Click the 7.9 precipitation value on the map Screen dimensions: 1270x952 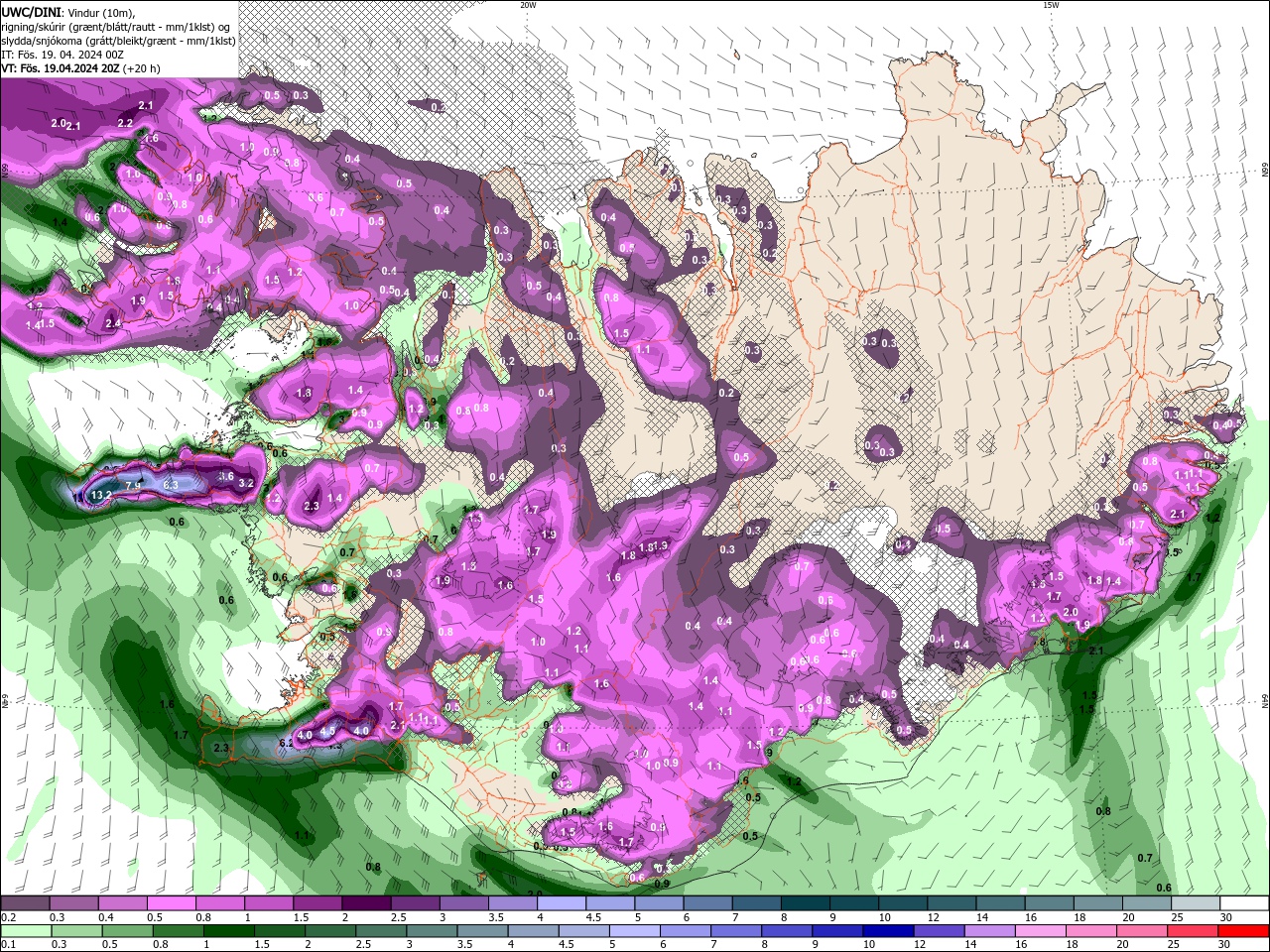134,485
